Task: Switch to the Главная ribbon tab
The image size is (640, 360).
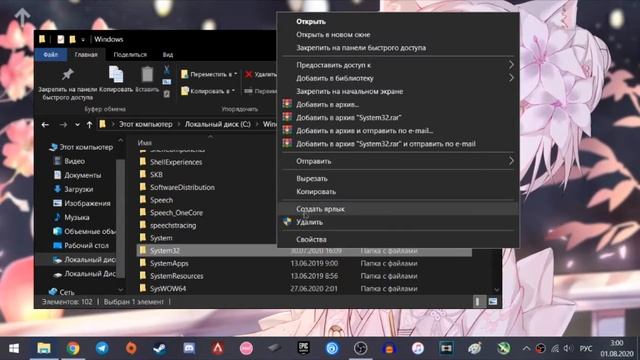Action: (86, 55)
